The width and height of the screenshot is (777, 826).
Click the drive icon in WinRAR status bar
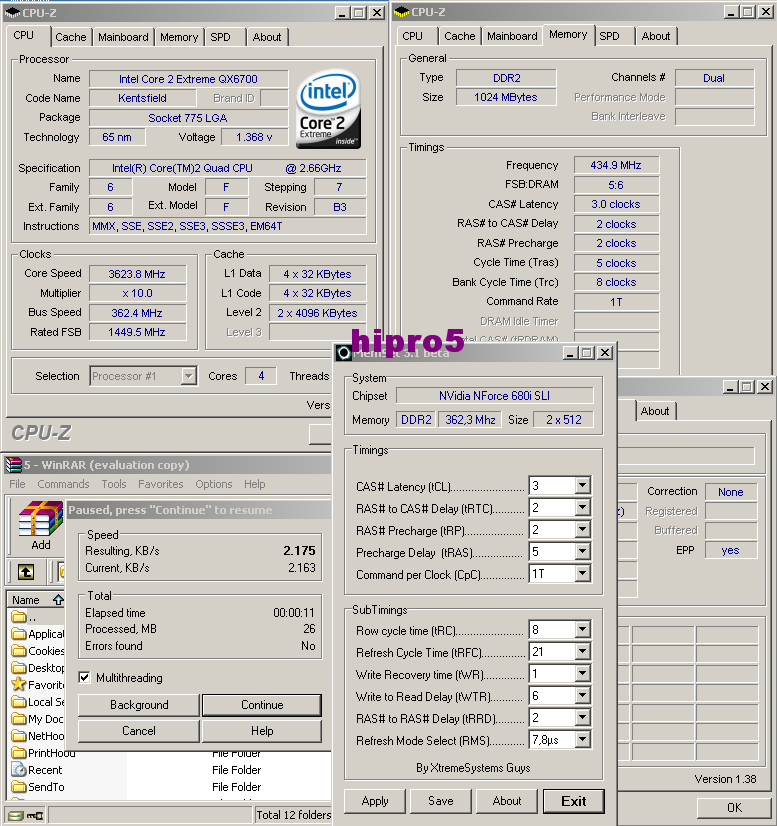(x=15, y=815)
